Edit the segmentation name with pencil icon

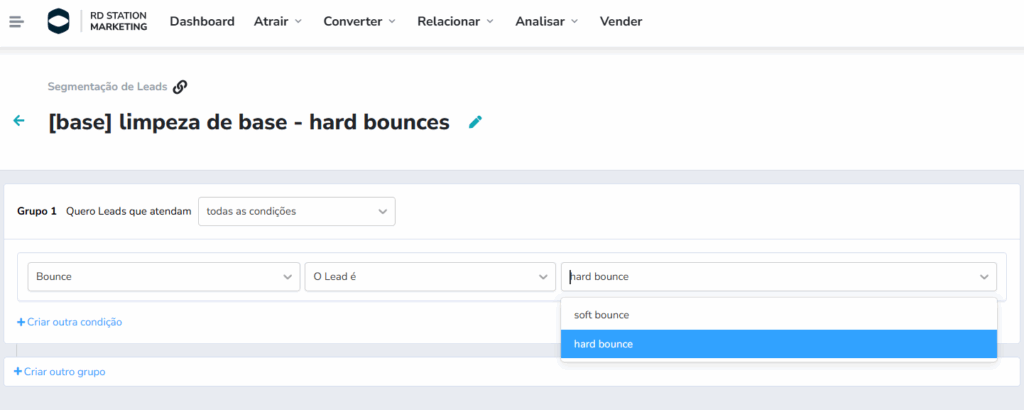(x=476, y=122)
